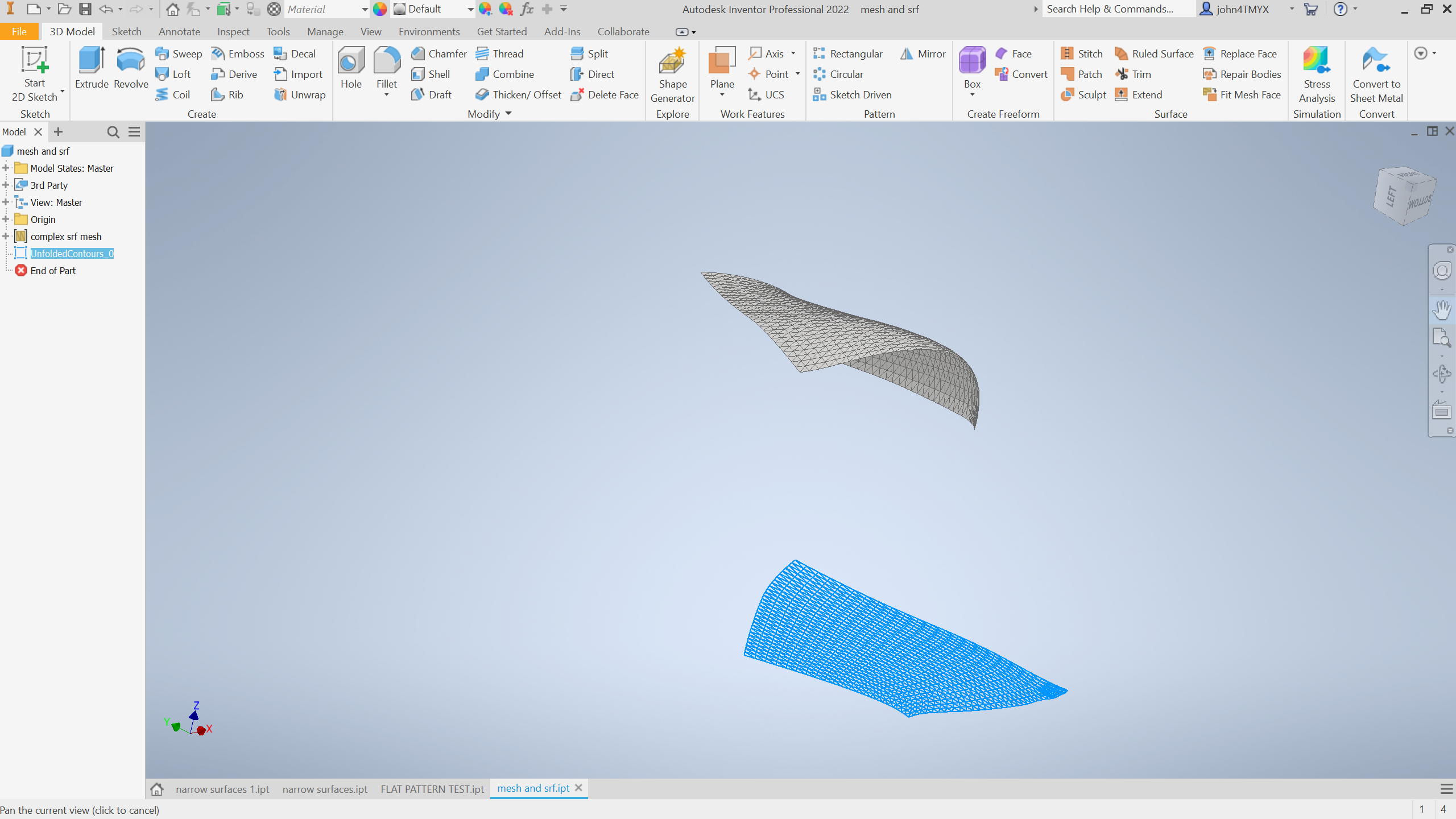Viewport: 1456px width, 819px height.
Task: Select UnfoldedContours_0 in the browser
Action: (72, 254)
